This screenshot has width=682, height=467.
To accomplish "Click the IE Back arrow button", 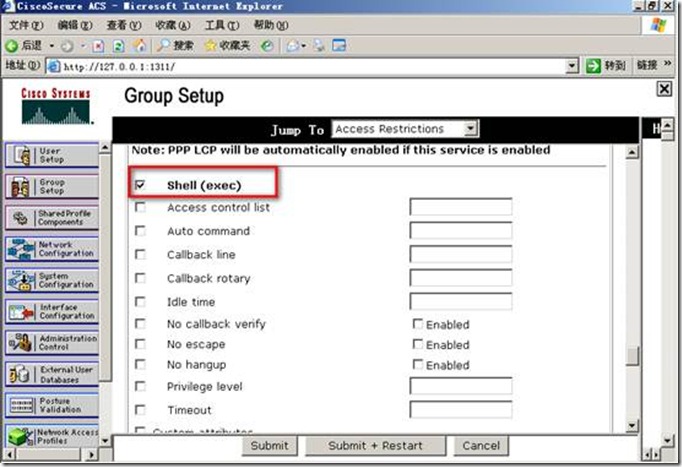I will pyautogui.click(x=24, y=45).
